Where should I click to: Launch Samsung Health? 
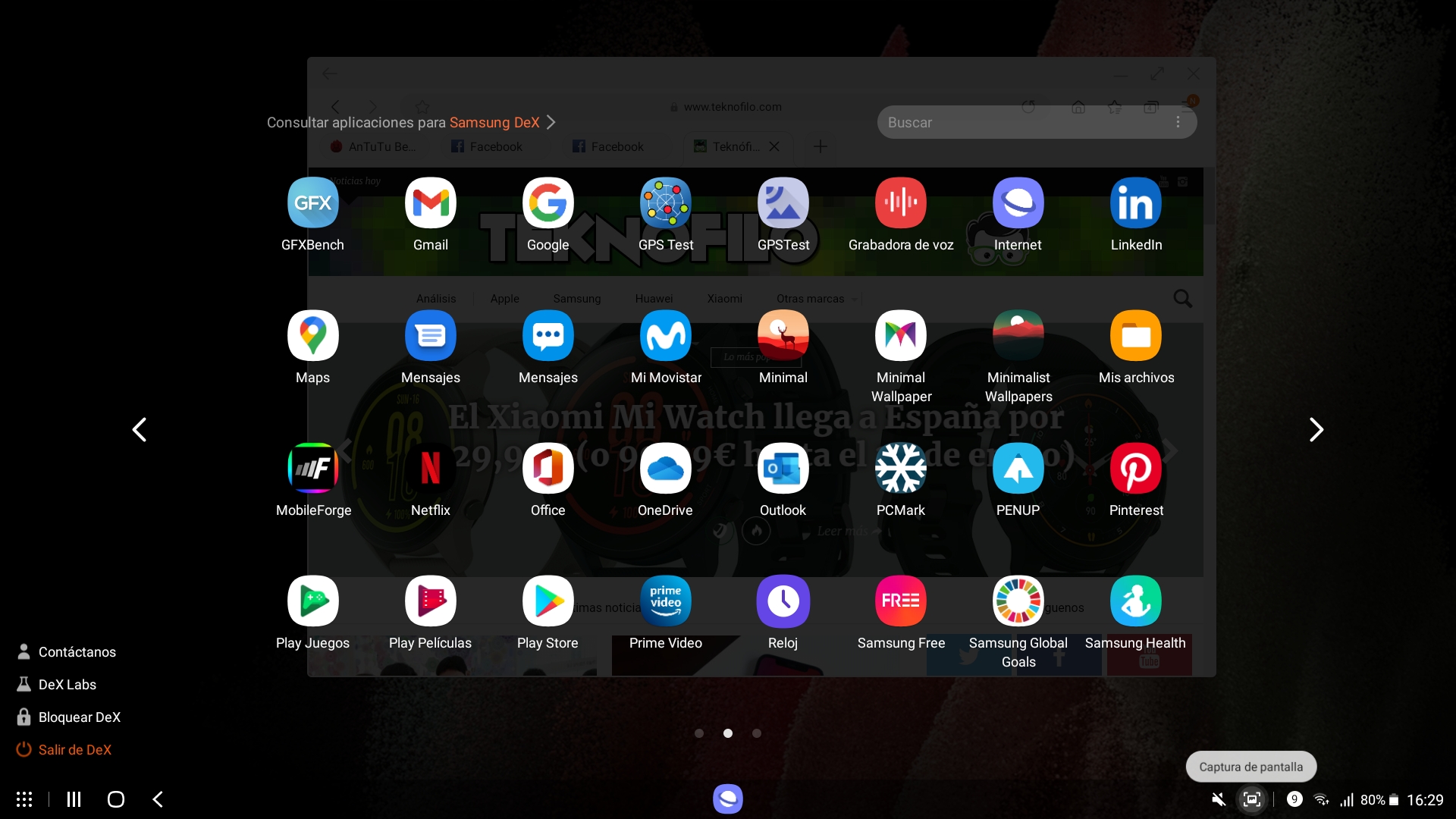[x=1135, y=601]
